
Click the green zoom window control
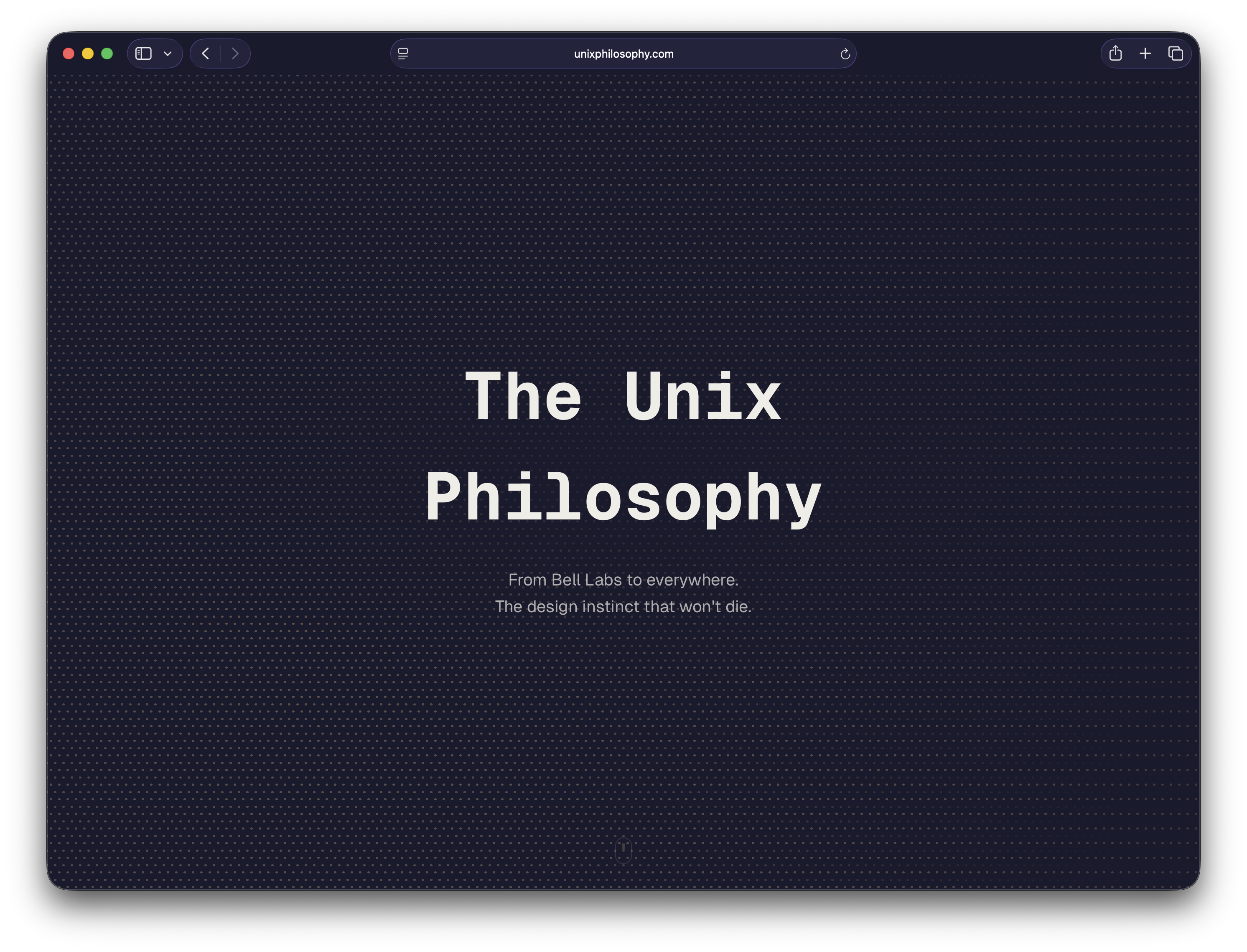tap(107, 53)
